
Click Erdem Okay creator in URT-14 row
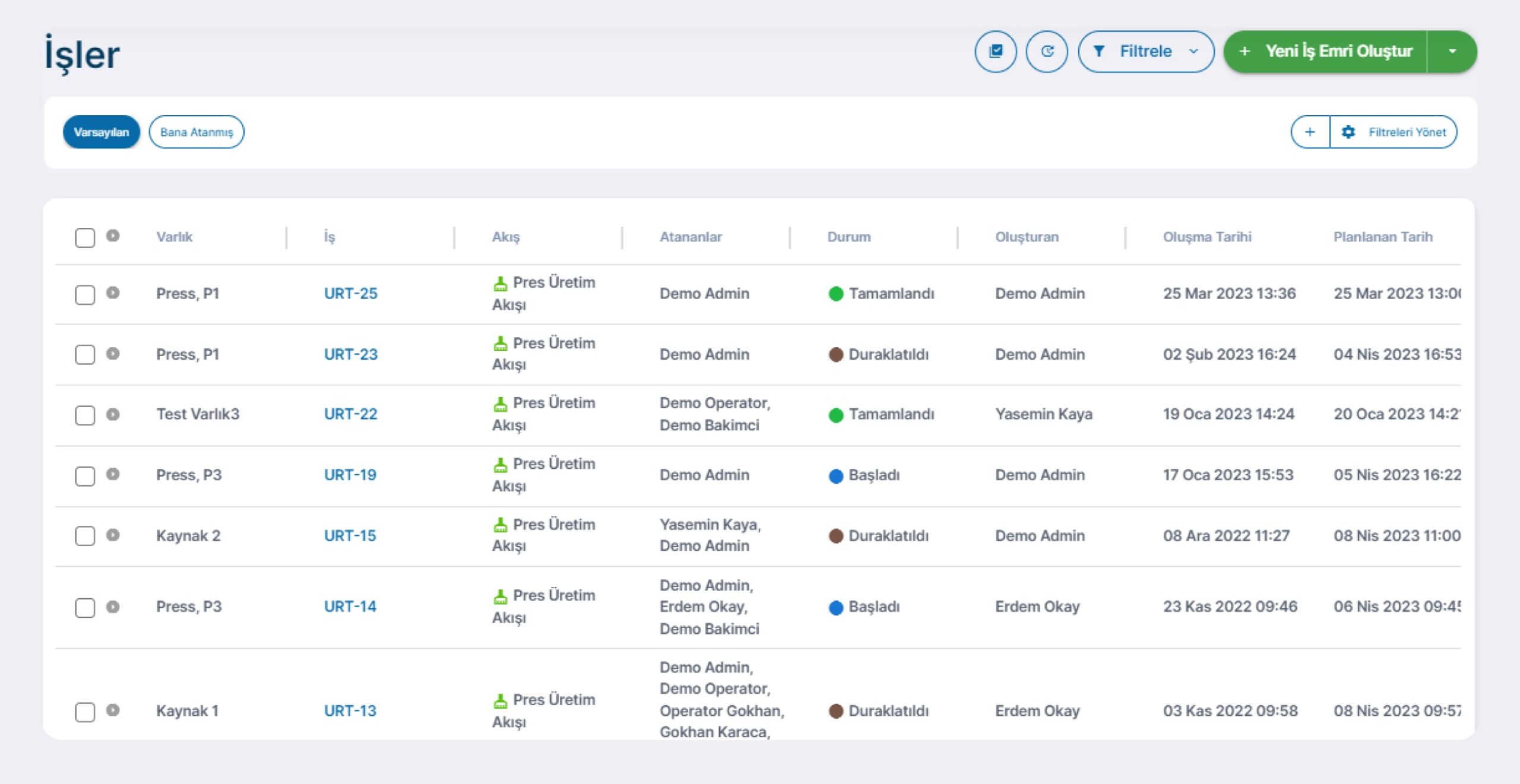pyautogui.click(x=1037, y=607)
